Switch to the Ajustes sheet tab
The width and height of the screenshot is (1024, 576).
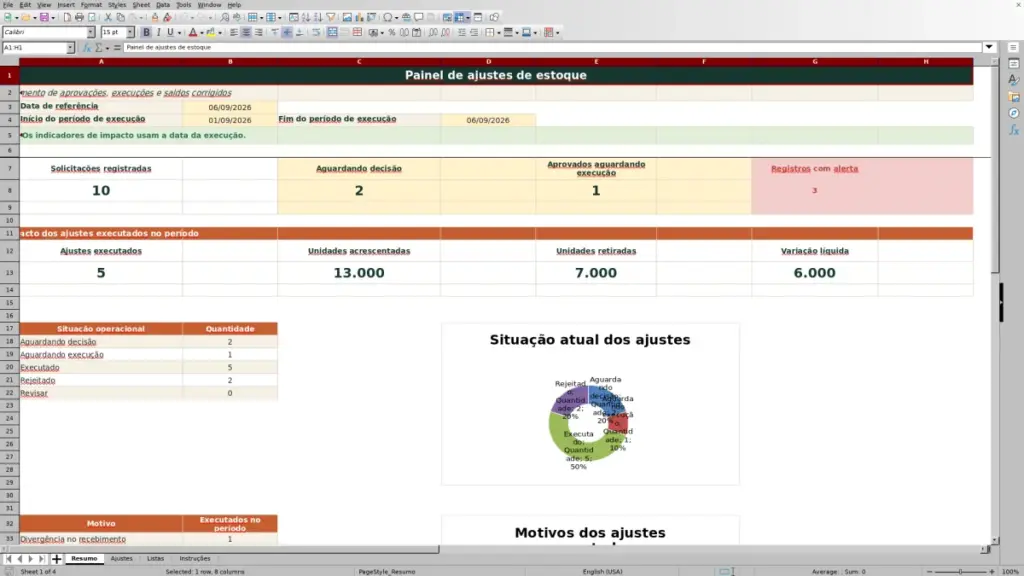click(x=121, y=559)
